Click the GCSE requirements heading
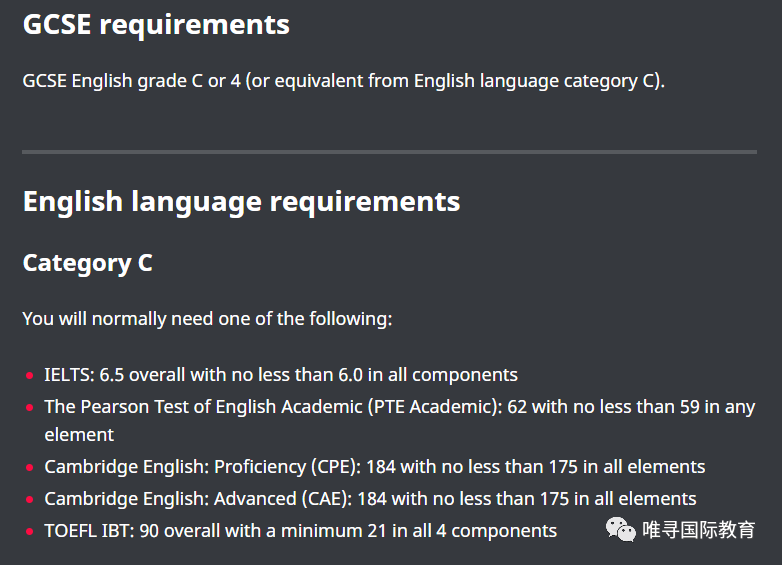Screen dimensions: 782x565 point(156,25)
